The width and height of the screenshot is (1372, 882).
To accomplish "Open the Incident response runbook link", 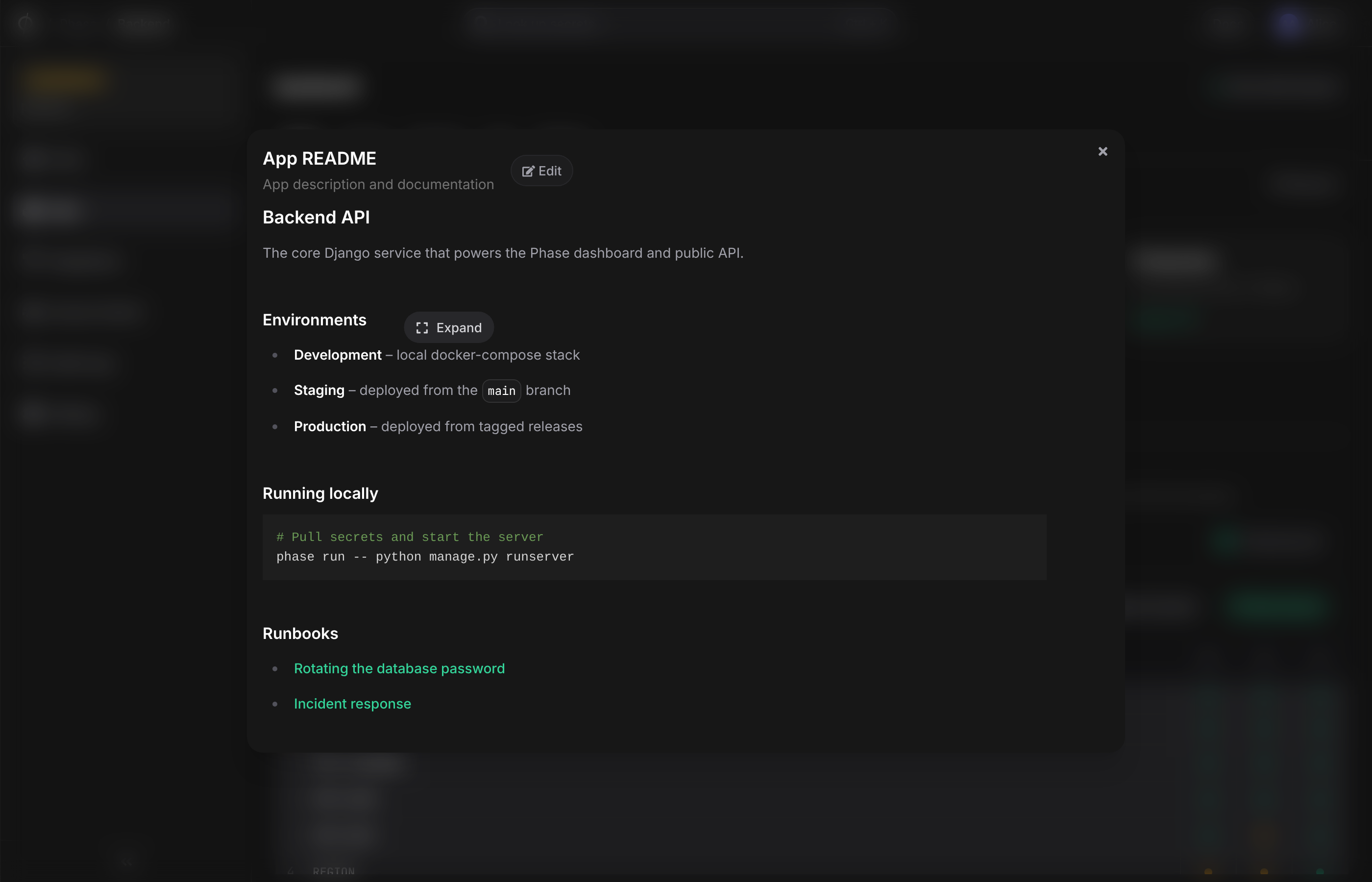I will point(352,703).
